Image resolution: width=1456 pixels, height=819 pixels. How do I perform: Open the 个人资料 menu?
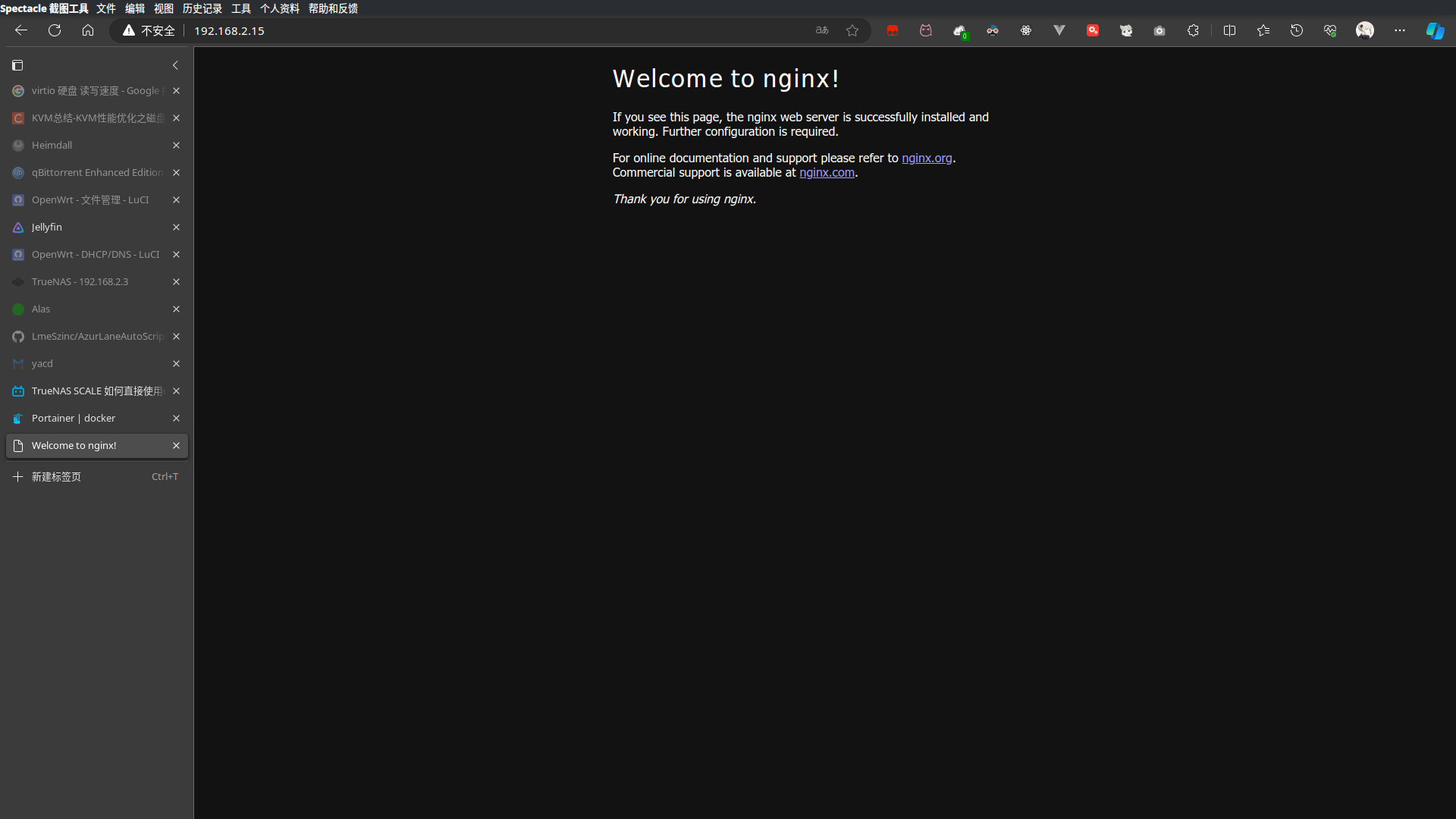280,8
